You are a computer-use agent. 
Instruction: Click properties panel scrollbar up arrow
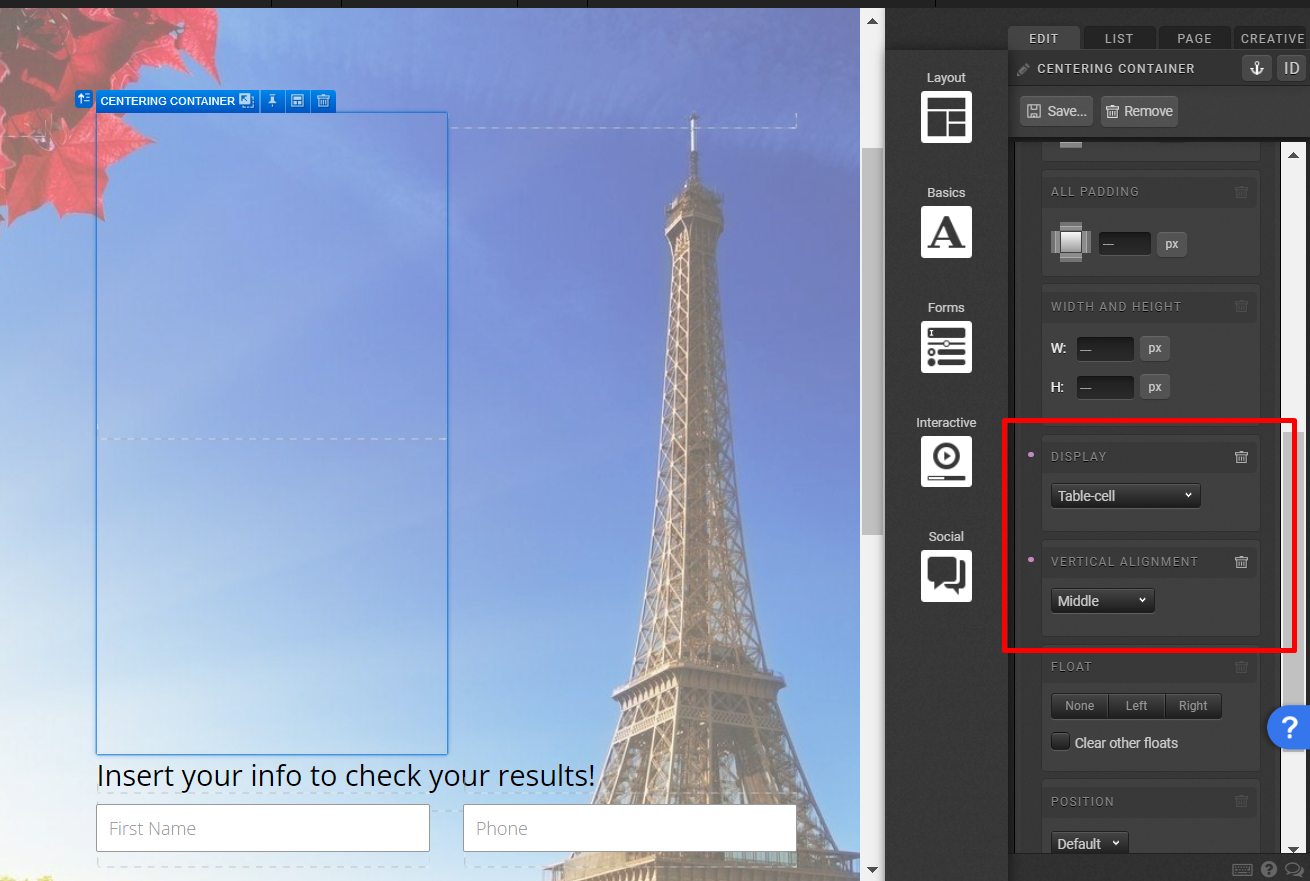coord(1293,154)
